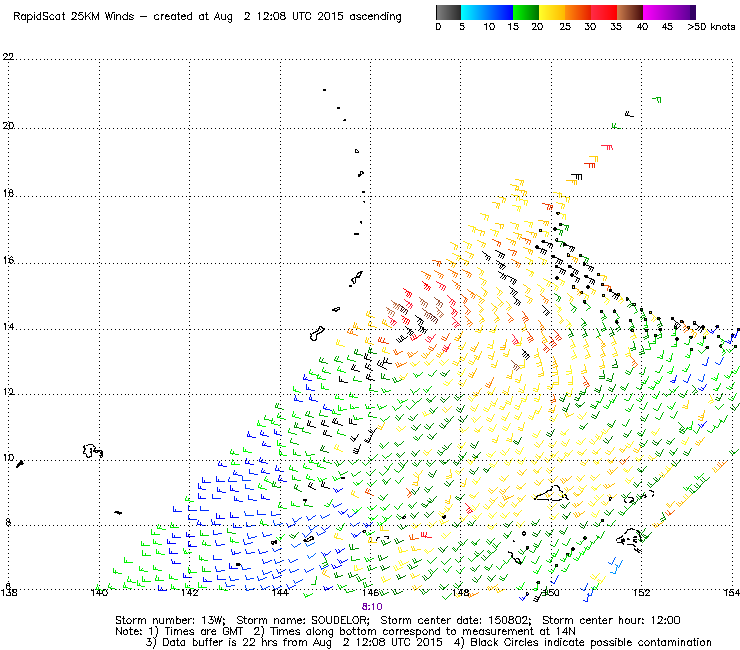Click the cyan-blue 5-15 knots legend swatch

coord(487,12)
